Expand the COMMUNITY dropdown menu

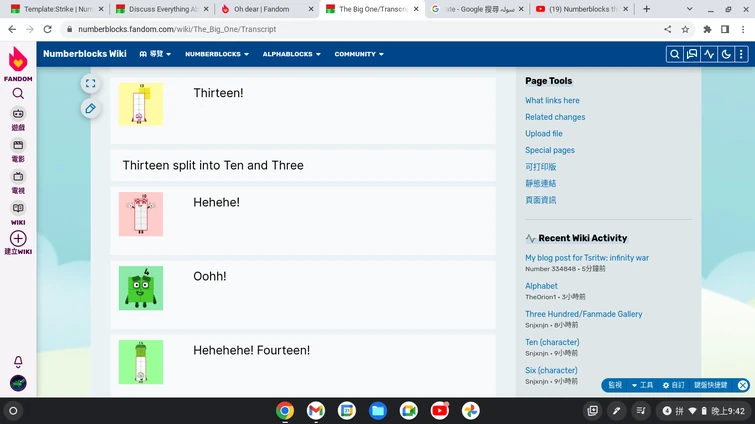click(x=359, y=54)
